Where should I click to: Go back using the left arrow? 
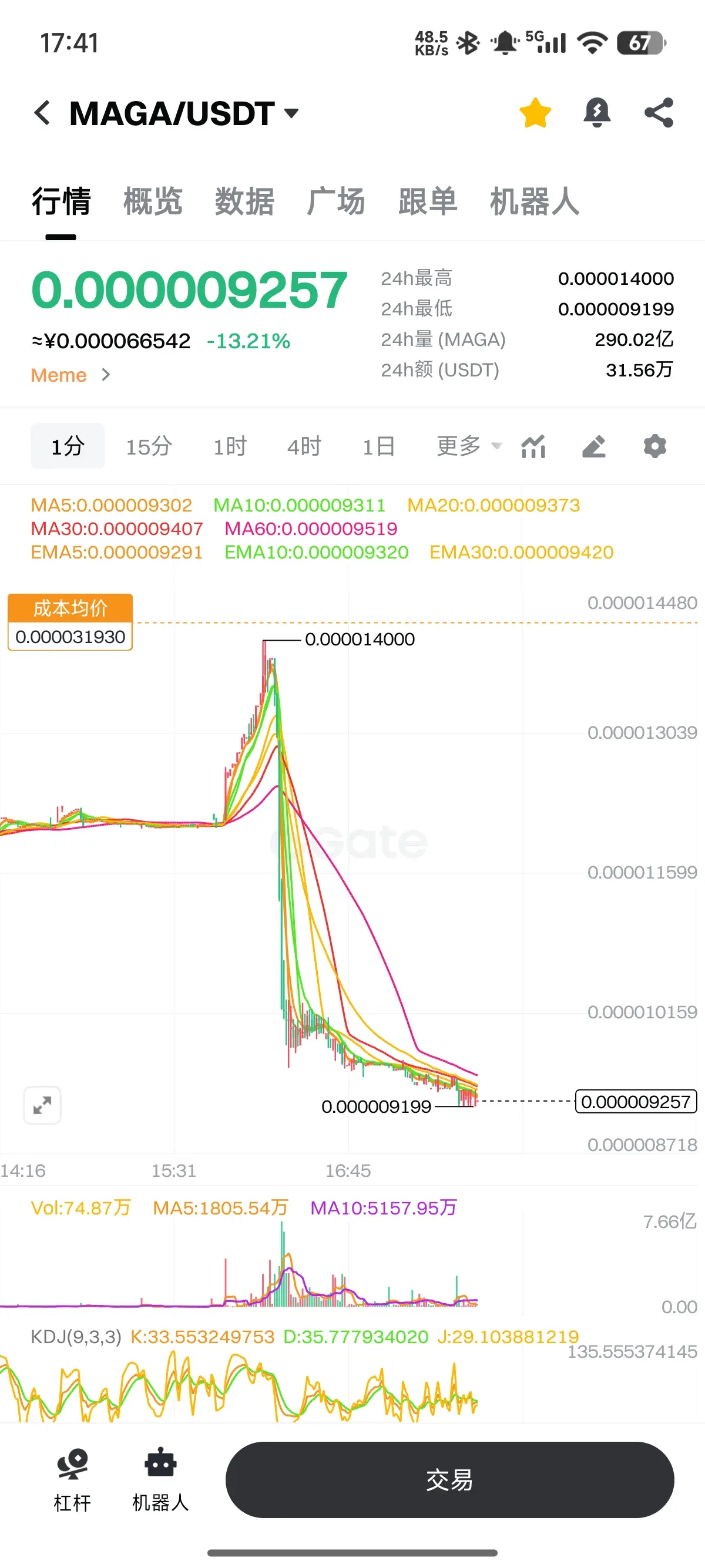pos(42,113)
